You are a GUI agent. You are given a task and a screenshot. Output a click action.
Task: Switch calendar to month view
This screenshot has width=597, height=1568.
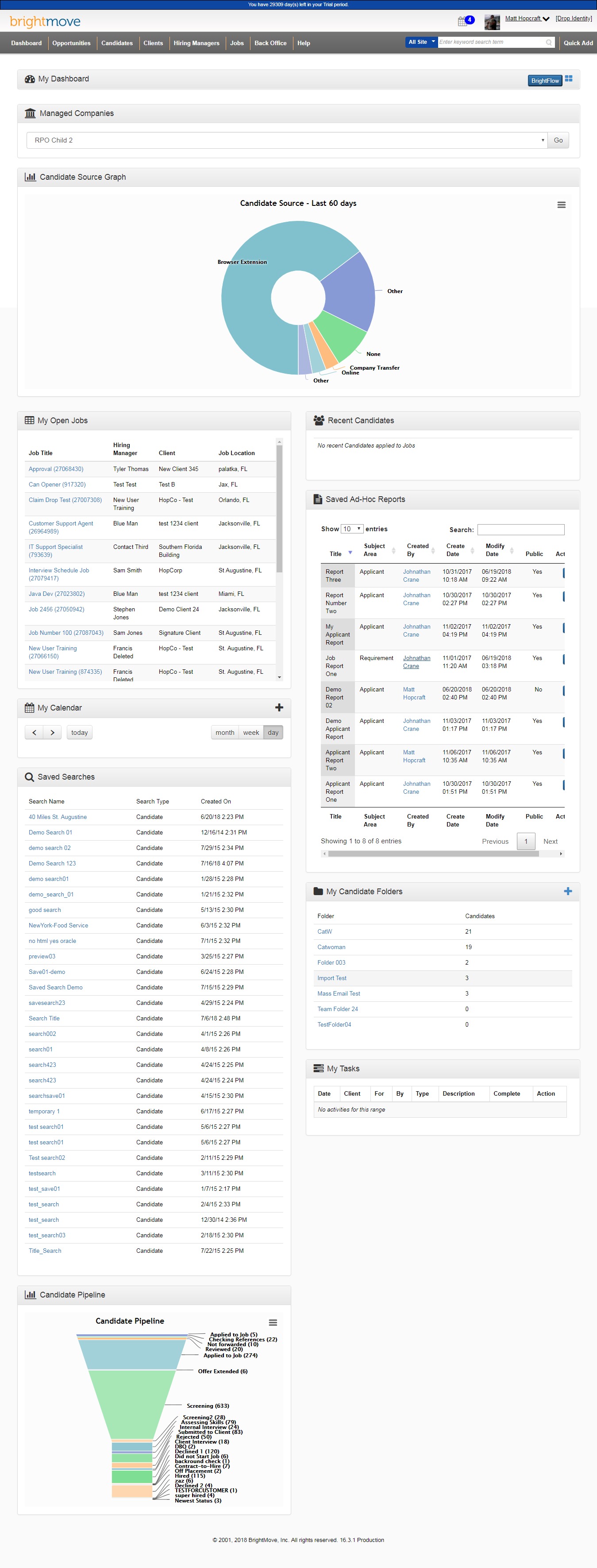click(x=224, y=732)
